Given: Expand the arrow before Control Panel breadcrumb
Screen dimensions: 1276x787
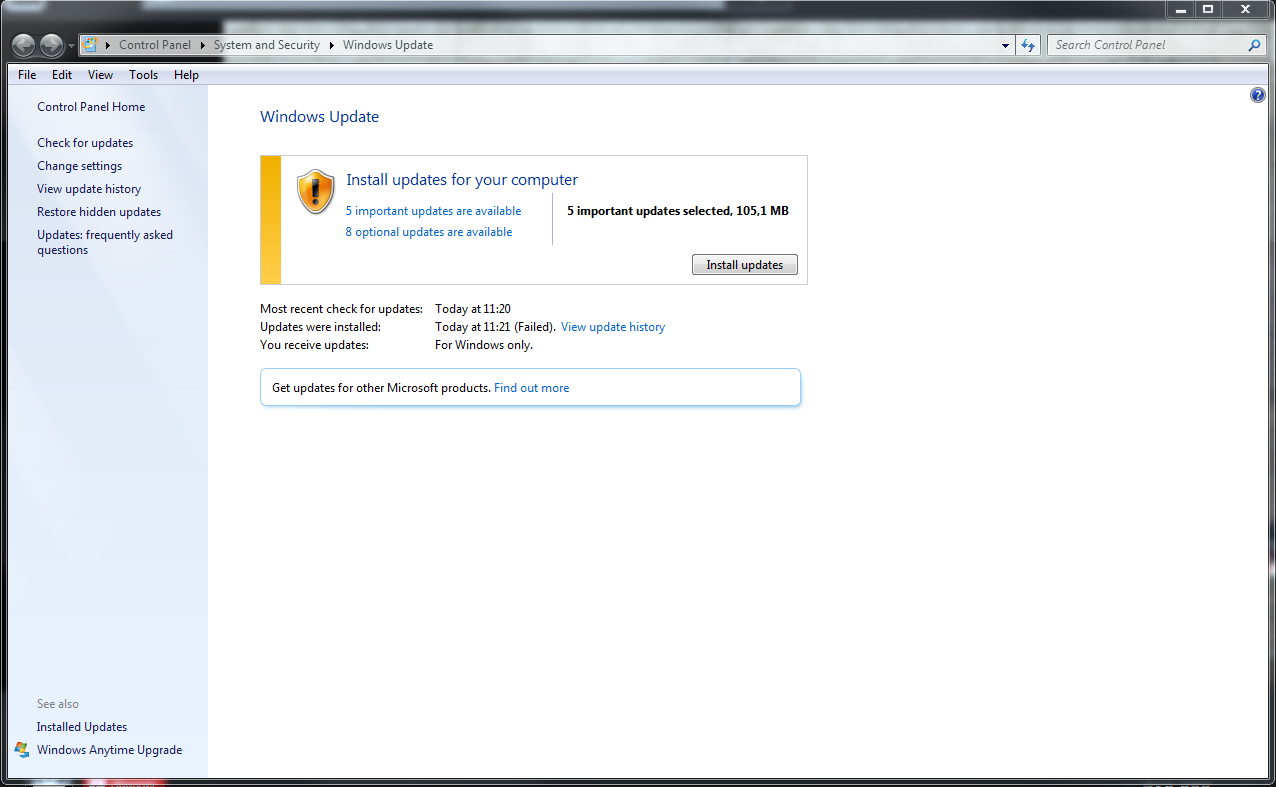Looking at the screenshot, I should tap(108, 45).
